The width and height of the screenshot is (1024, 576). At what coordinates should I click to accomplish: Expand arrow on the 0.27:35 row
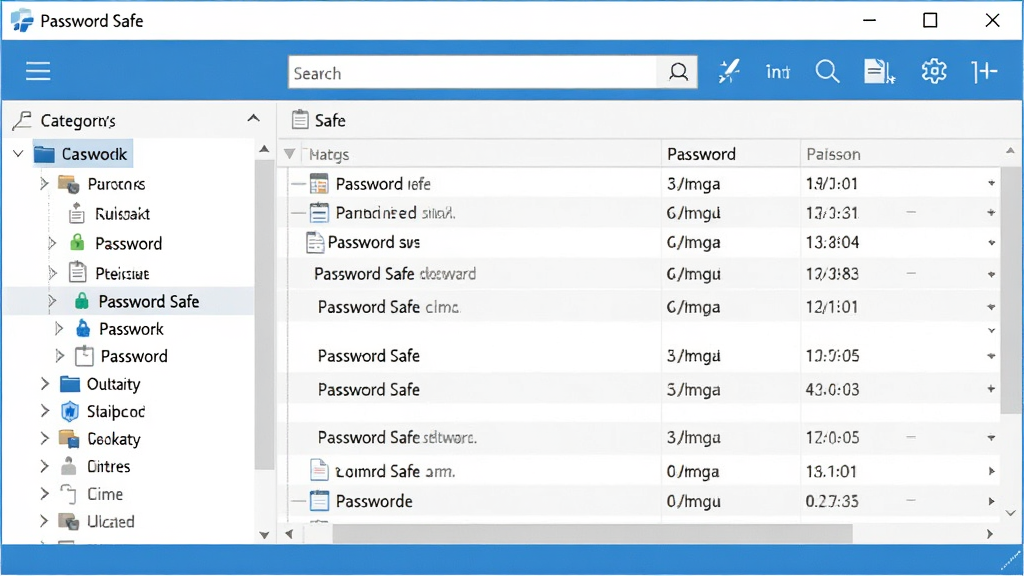point(991,501)
